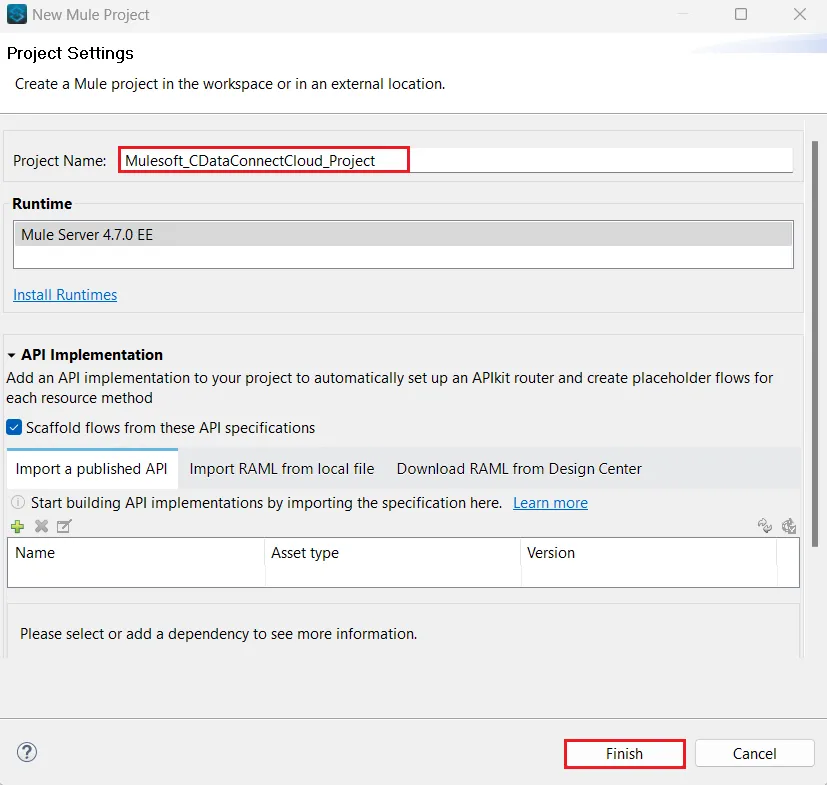Open the Download RAML from Design Center tab
Image resolution: width=827 pixels, height=785 pixels.
tap(517, 468)
